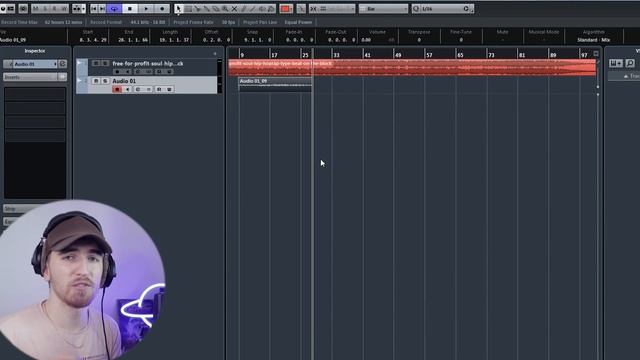Deactivate all Write automation W button

point(64,9)
